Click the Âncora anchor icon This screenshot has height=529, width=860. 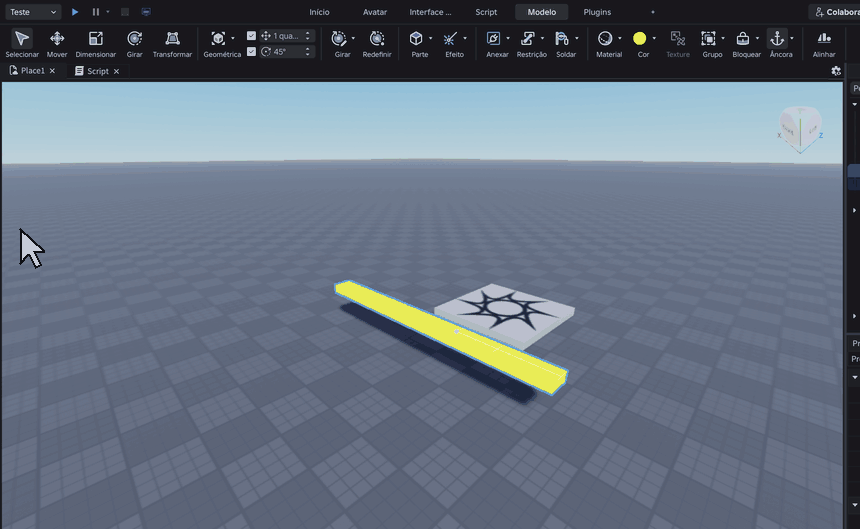(x=777, y=38)
